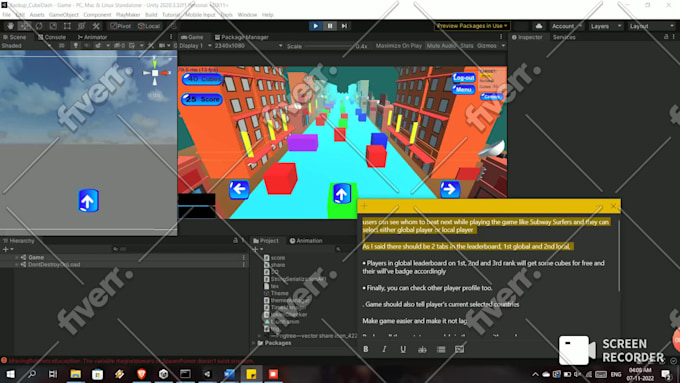680x383 pixels.
Task: Toggle Pivot/Center handle position
Action: [x=120, y=26]
